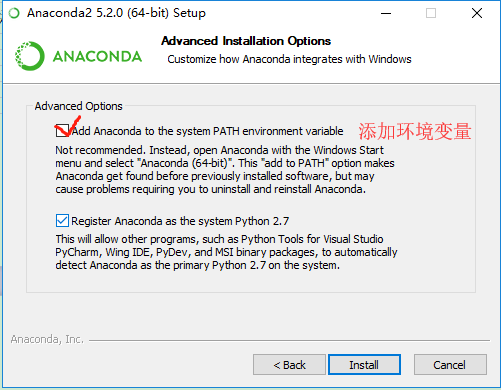This screenshot has width=501, height=390.
Task: Click the 'Add Anaconda to the system PATH' label
Action: pyautogui.click(x=208, y=131)
